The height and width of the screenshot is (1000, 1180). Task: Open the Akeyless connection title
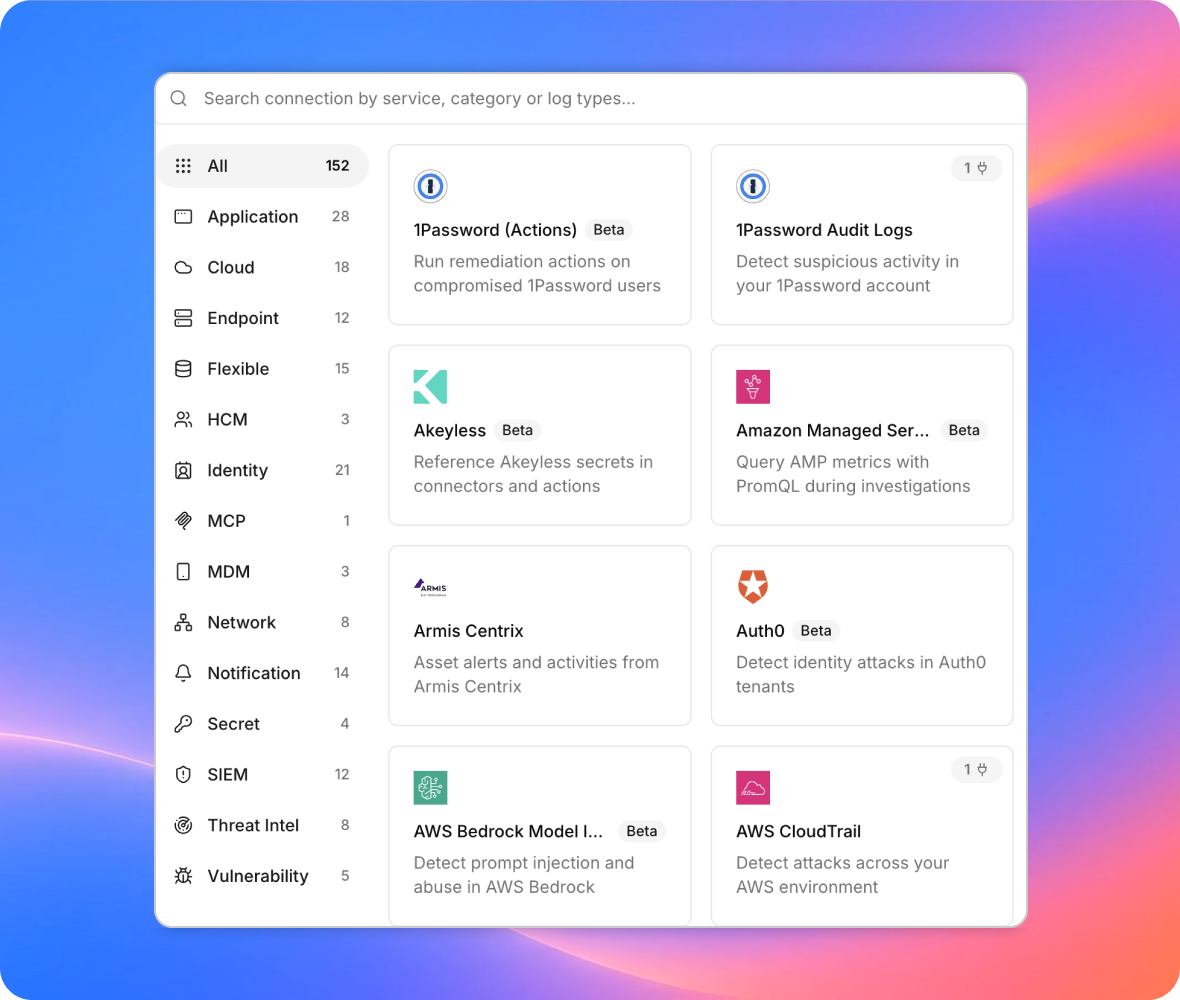coord(449,430)
